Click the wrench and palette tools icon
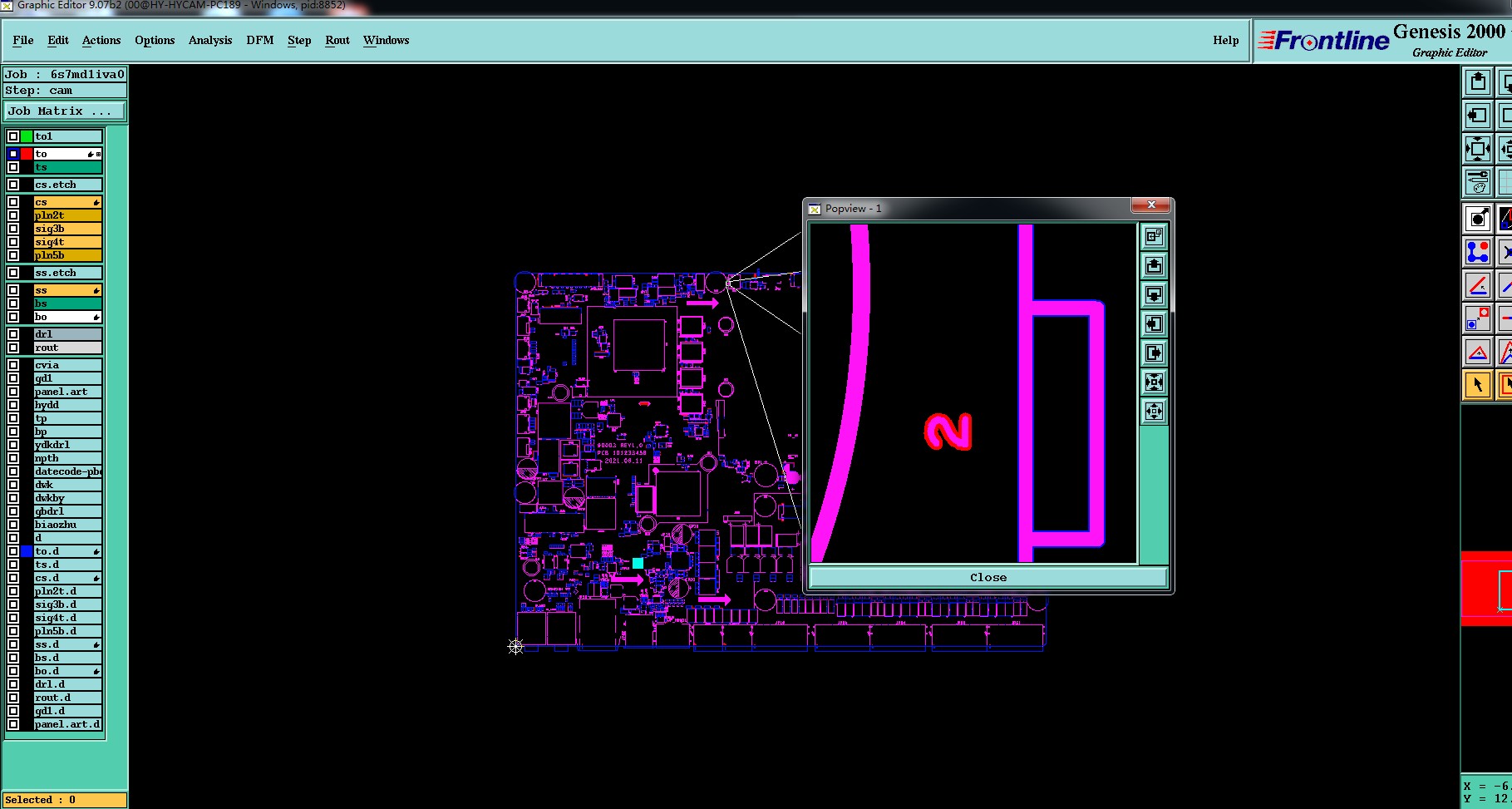 pos(1478,181)
